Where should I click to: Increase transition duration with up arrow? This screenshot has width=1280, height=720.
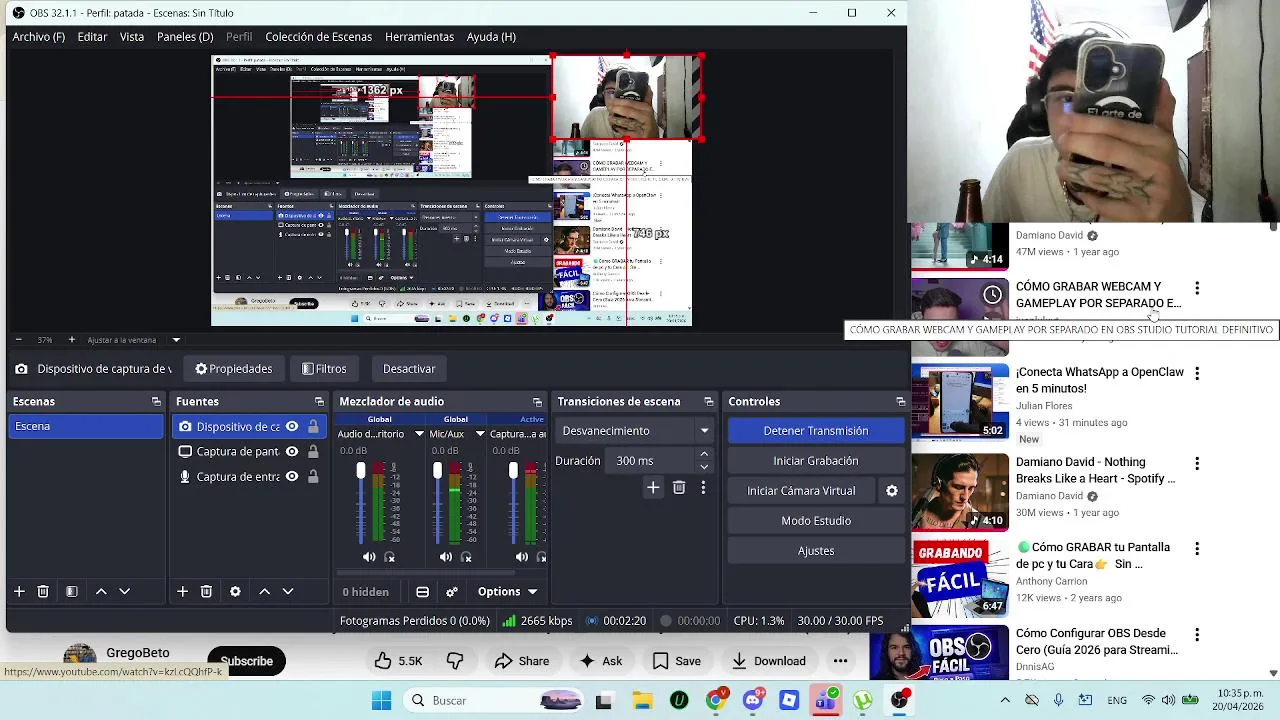point(704,454)
